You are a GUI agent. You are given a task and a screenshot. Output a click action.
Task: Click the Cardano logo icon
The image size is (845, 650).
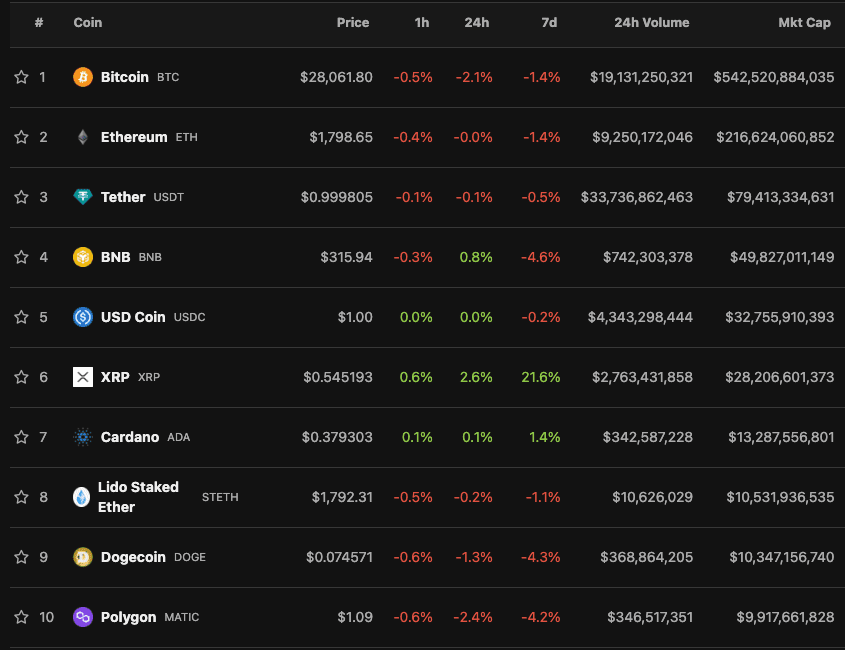tap(82, 437)
